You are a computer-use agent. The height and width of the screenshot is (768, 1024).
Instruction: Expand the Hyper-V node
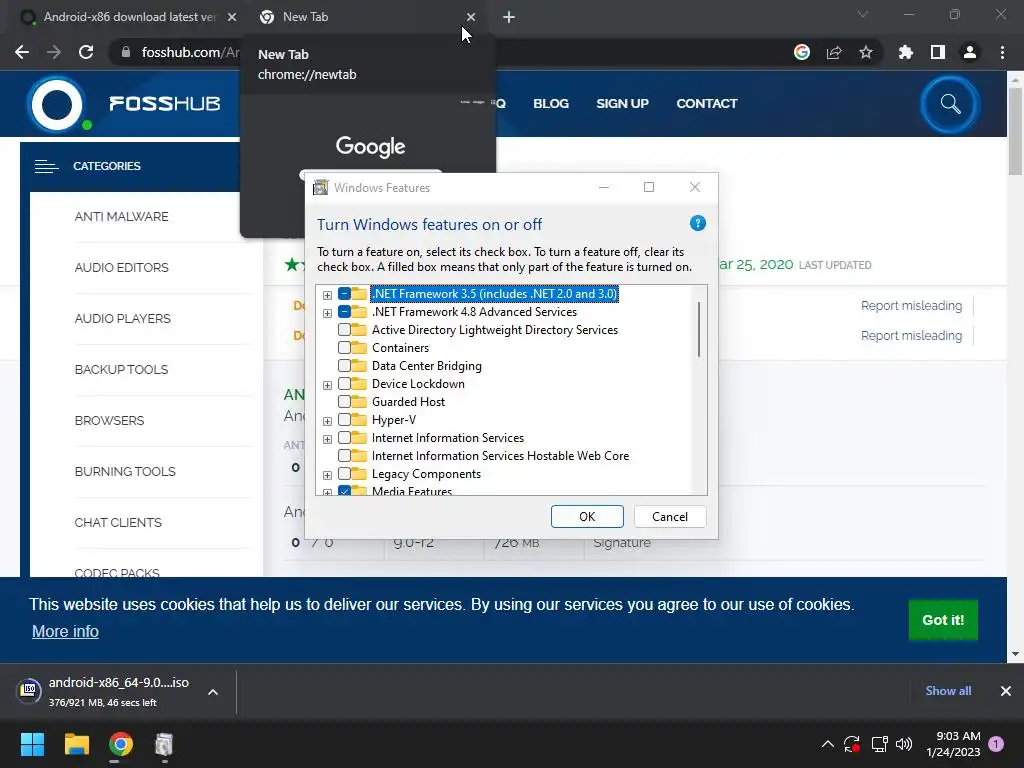[x=327, y=421]
